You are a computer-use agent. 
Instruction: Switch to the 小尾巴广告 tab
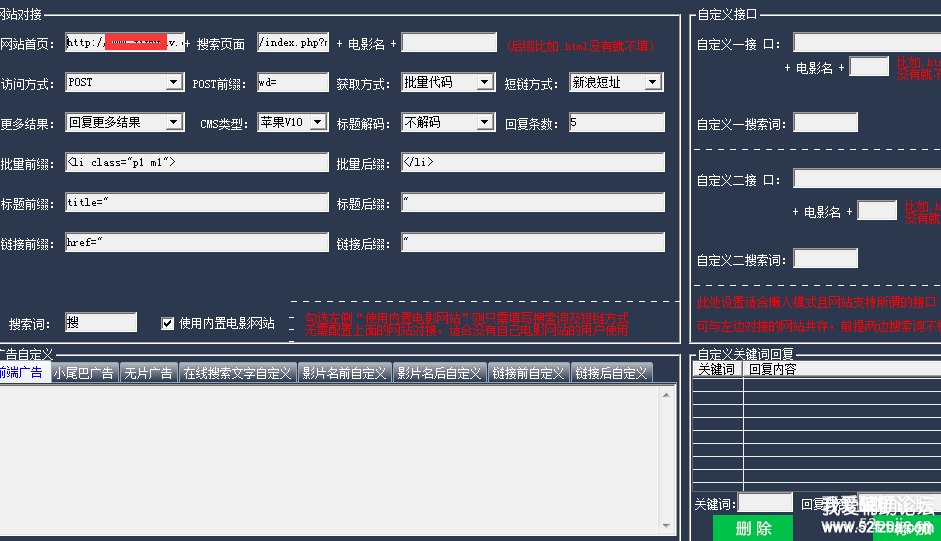point(85,373)
